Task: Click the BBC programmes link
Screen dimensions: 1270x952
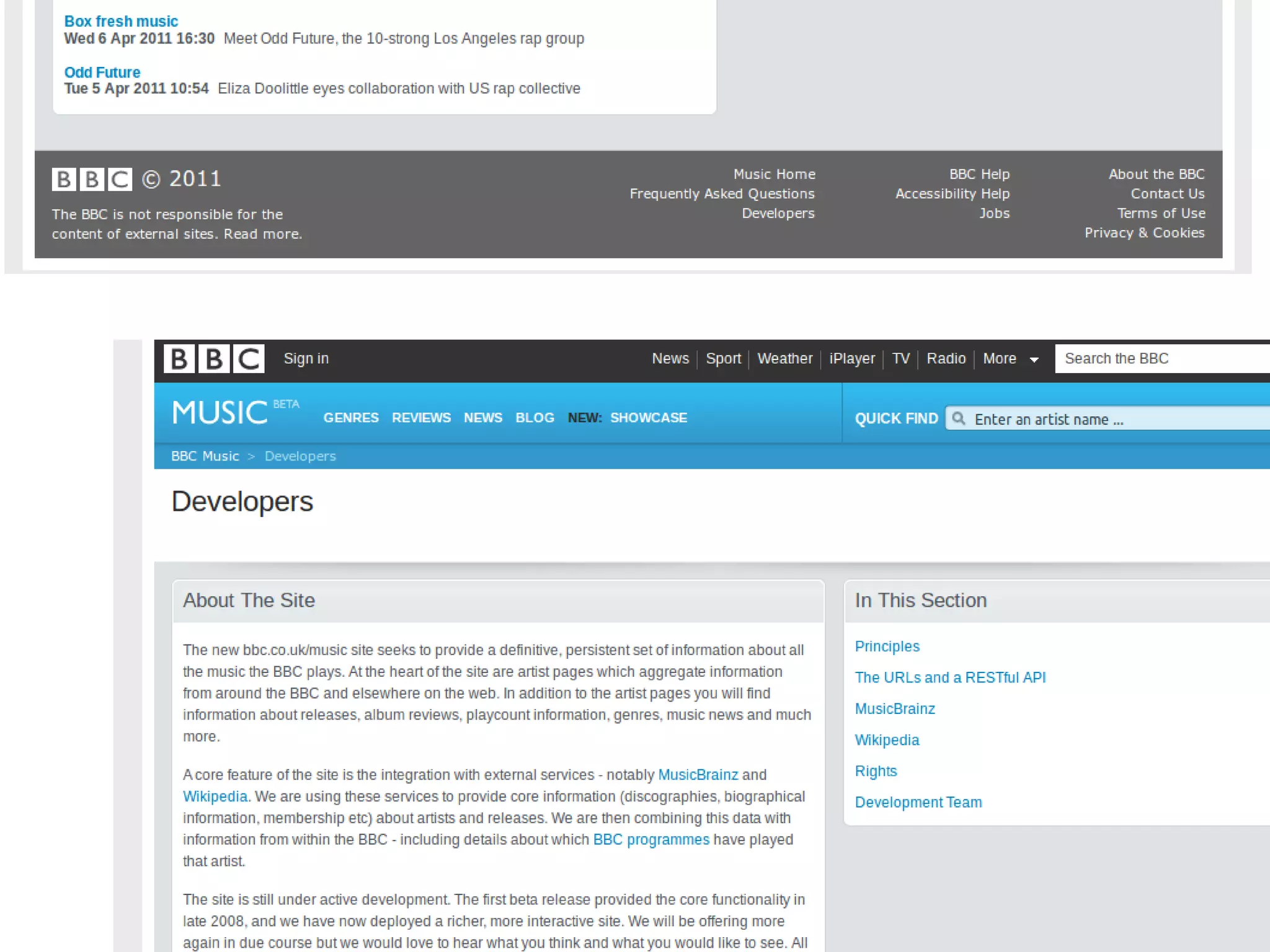Action: (x=651, y=840)
